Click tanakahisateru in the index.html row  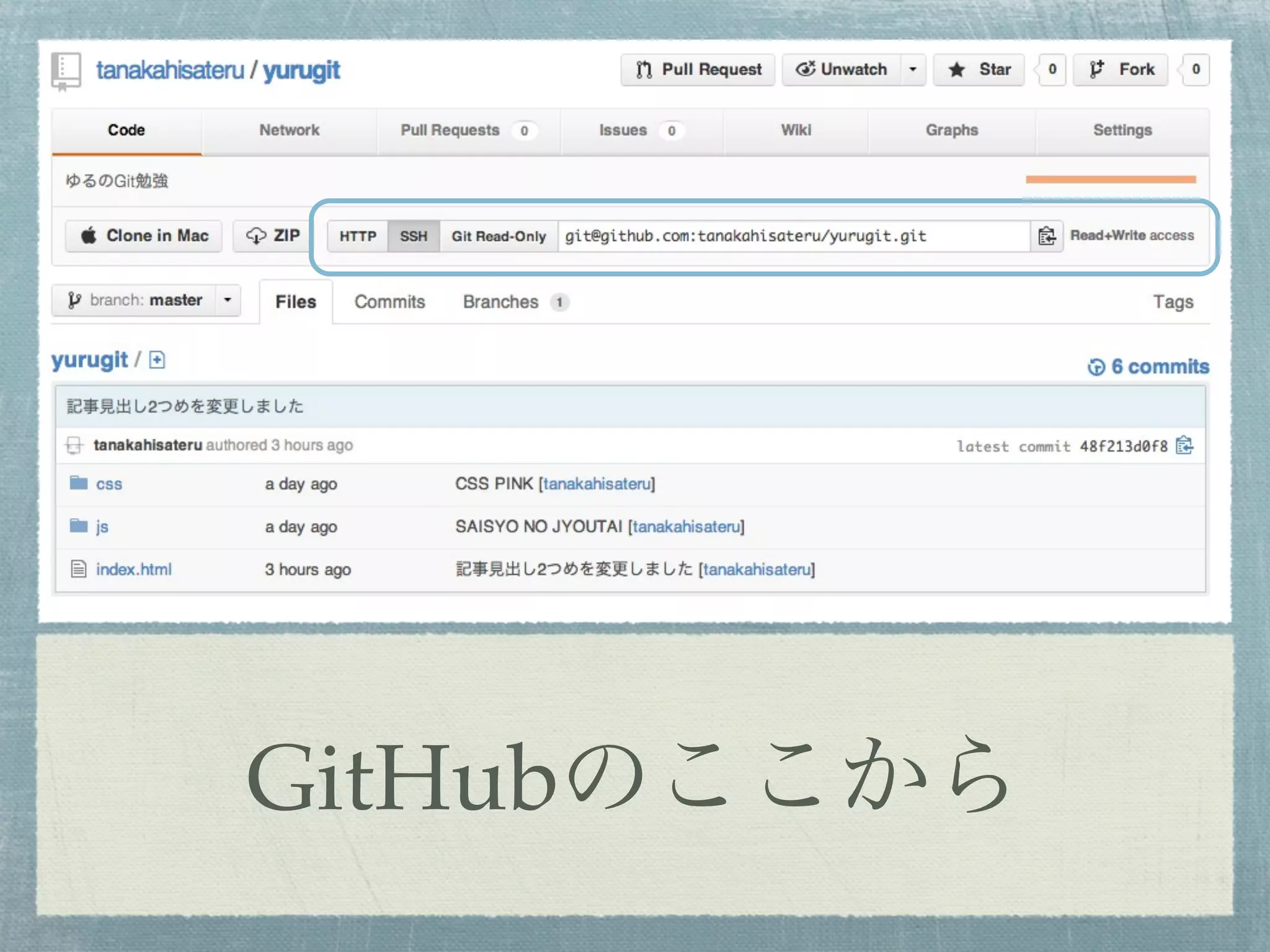pyautogui.click(x=757, y=569)
